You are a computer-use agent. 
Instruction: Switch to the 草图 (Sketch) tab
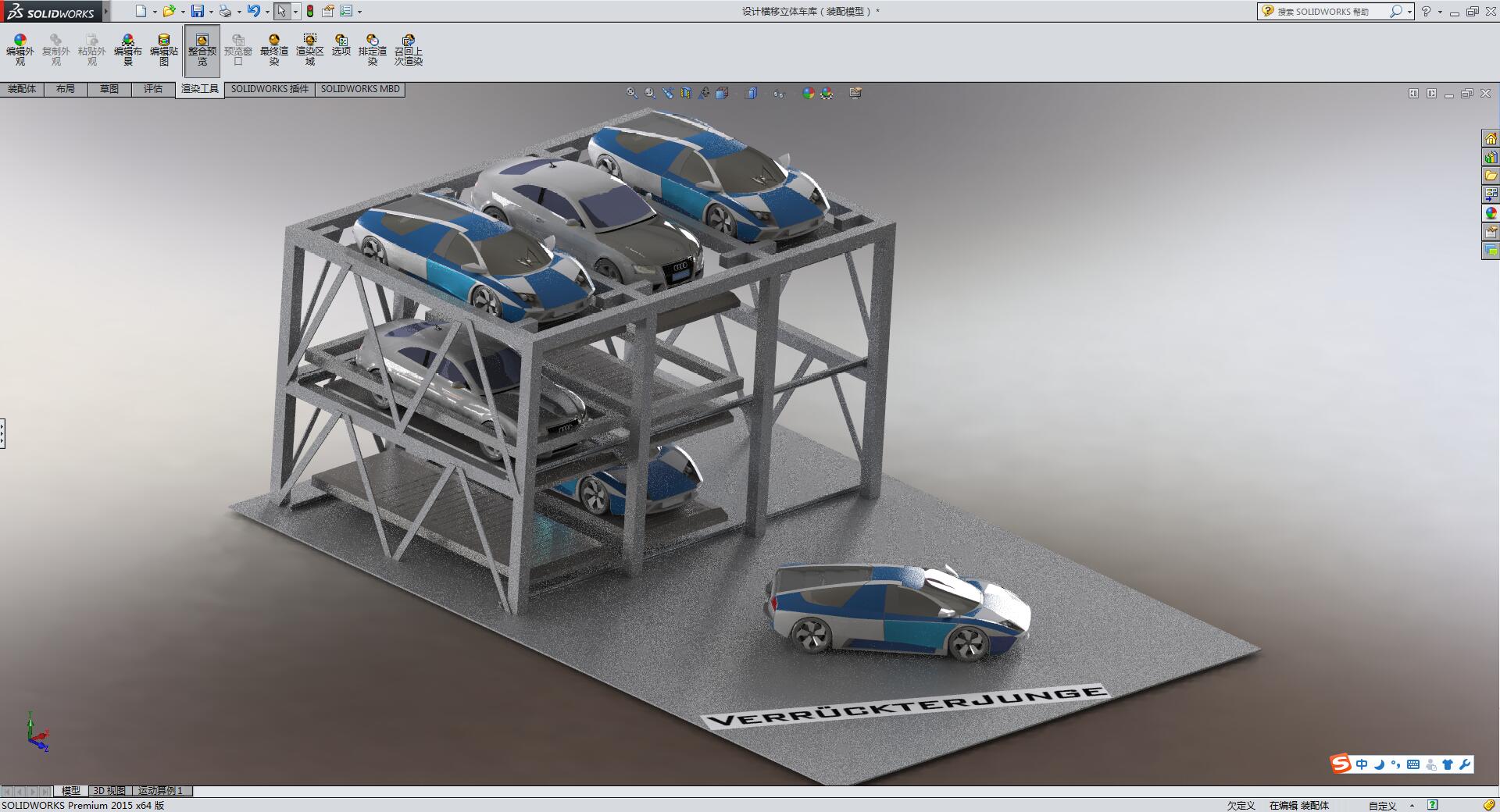109,89
